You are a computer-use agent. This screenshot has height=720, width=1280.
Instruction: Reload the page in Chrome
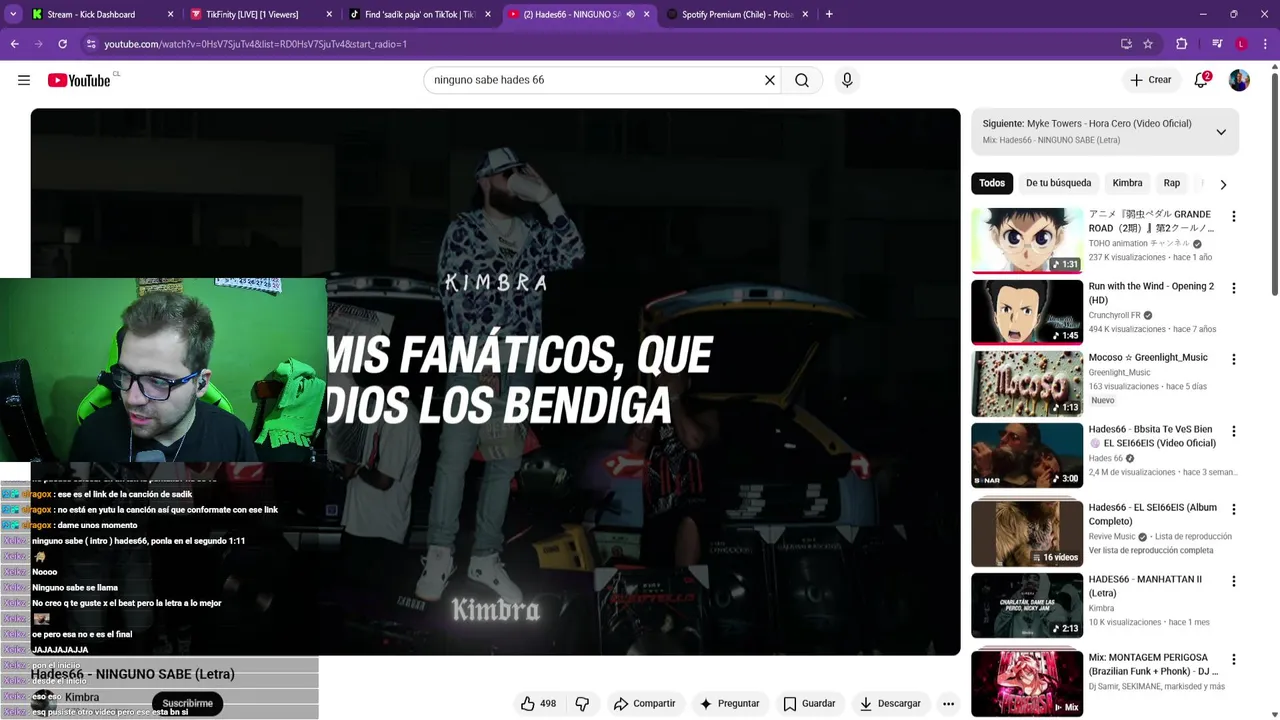[62, 44]
